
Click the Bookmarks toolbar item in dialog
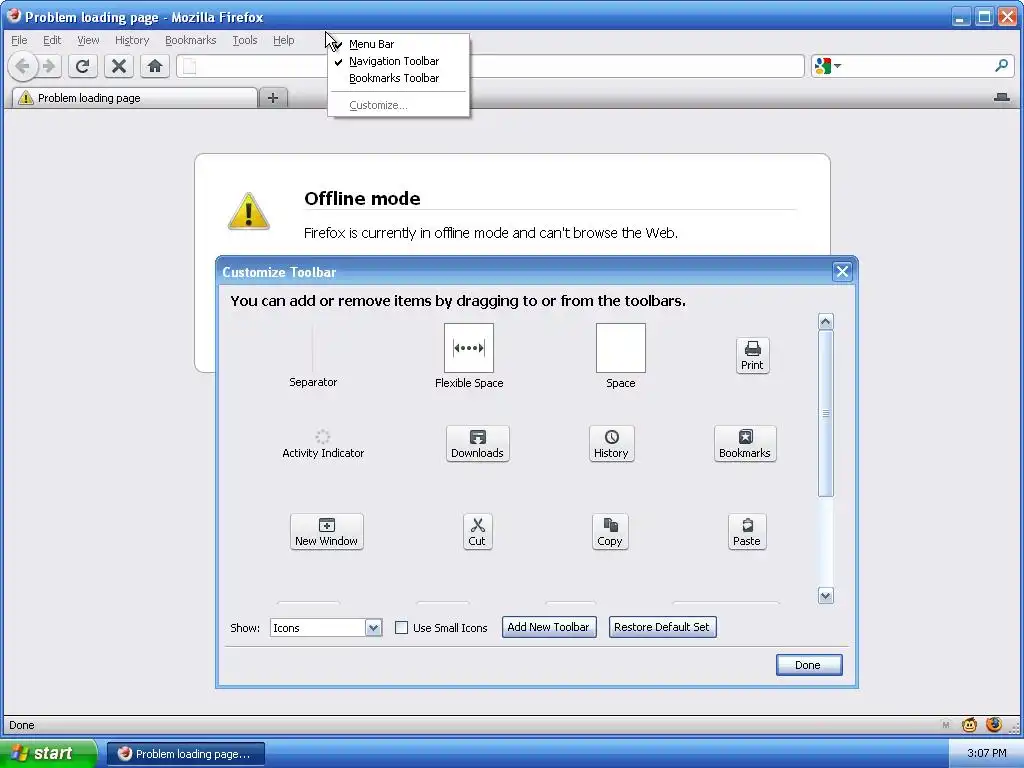click(x=745, y=444)
